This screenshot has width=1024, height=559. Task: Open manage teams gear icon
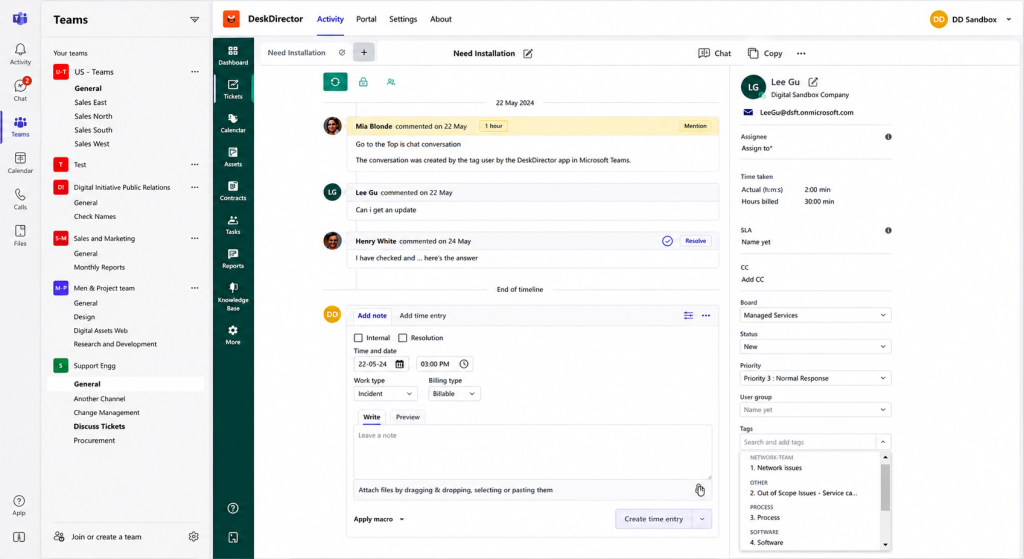[193, 536]
